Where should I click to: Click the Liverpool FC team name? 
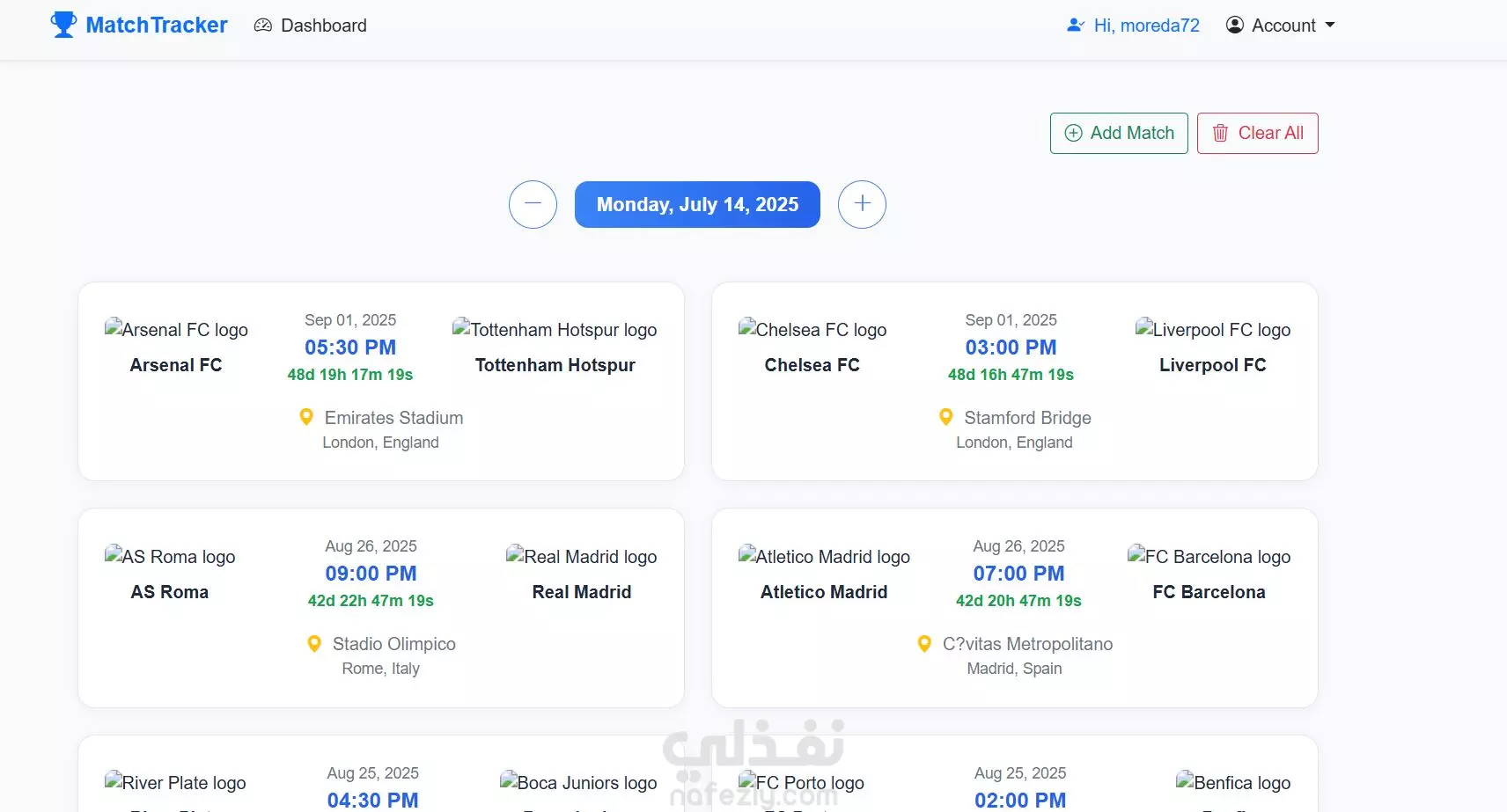[x=1213, y=365]
